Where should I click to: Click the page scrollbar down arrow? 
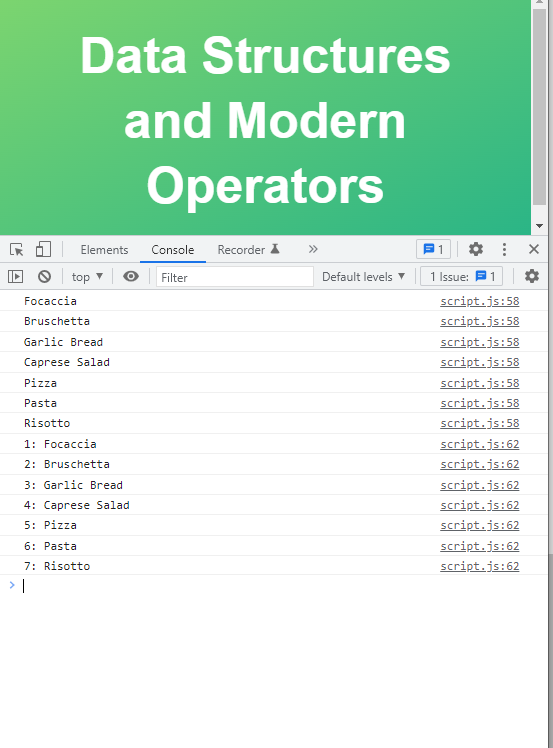point(539,226)
